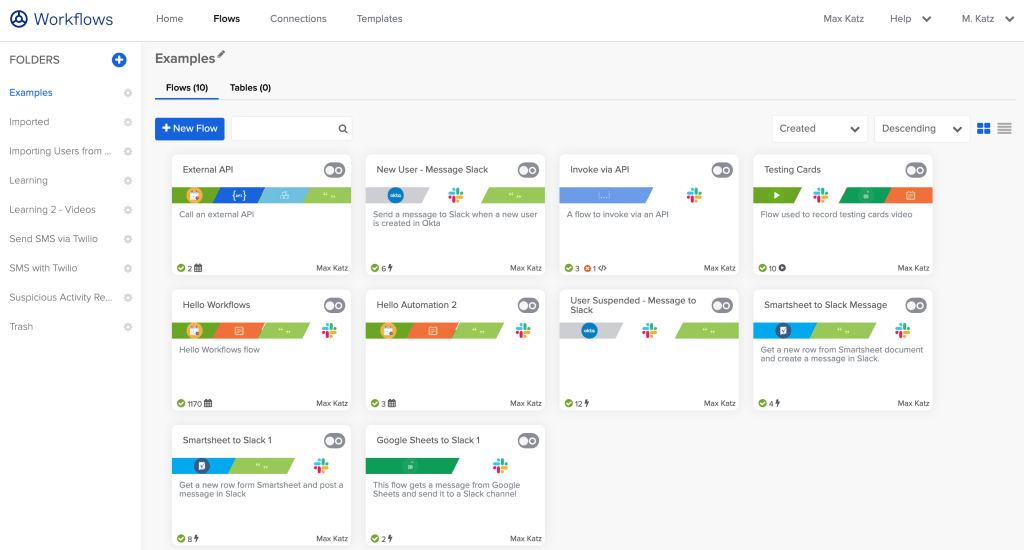Screen dimensions: 1024x550
Task: Click the flow search input field
Action: (x=283, y=129)
